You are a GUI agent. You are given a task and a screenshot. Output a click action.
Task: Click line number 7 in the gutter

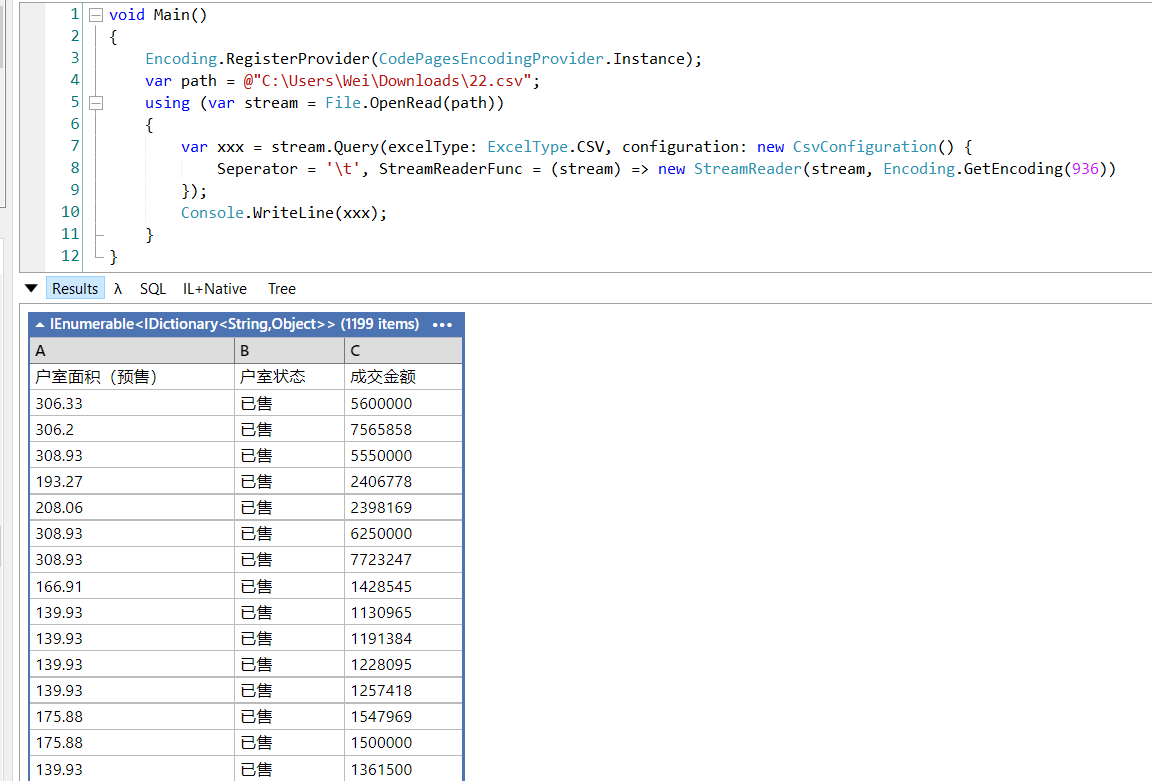[75, 145]
